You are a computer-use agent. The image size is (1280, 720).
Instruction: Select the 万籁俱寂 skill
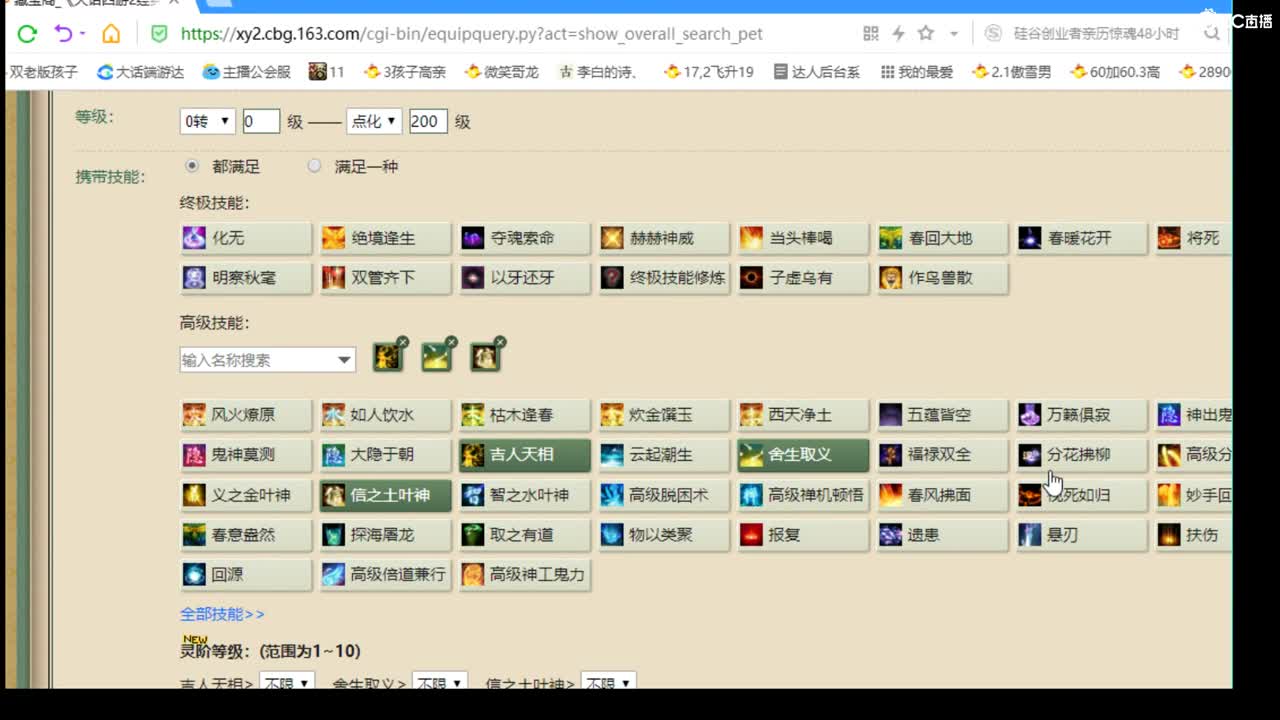click(1082, 415)
